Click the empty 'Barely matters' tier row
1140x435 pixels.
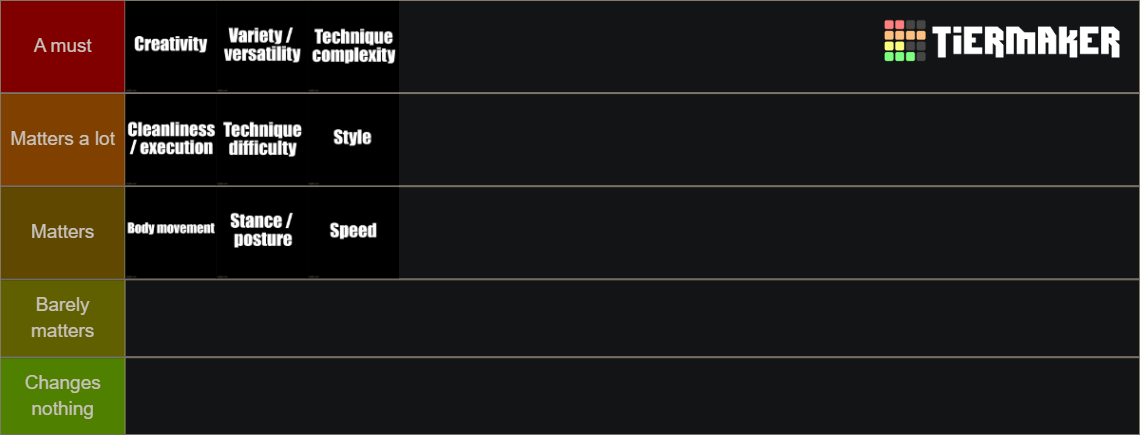(x=632, y=318)
